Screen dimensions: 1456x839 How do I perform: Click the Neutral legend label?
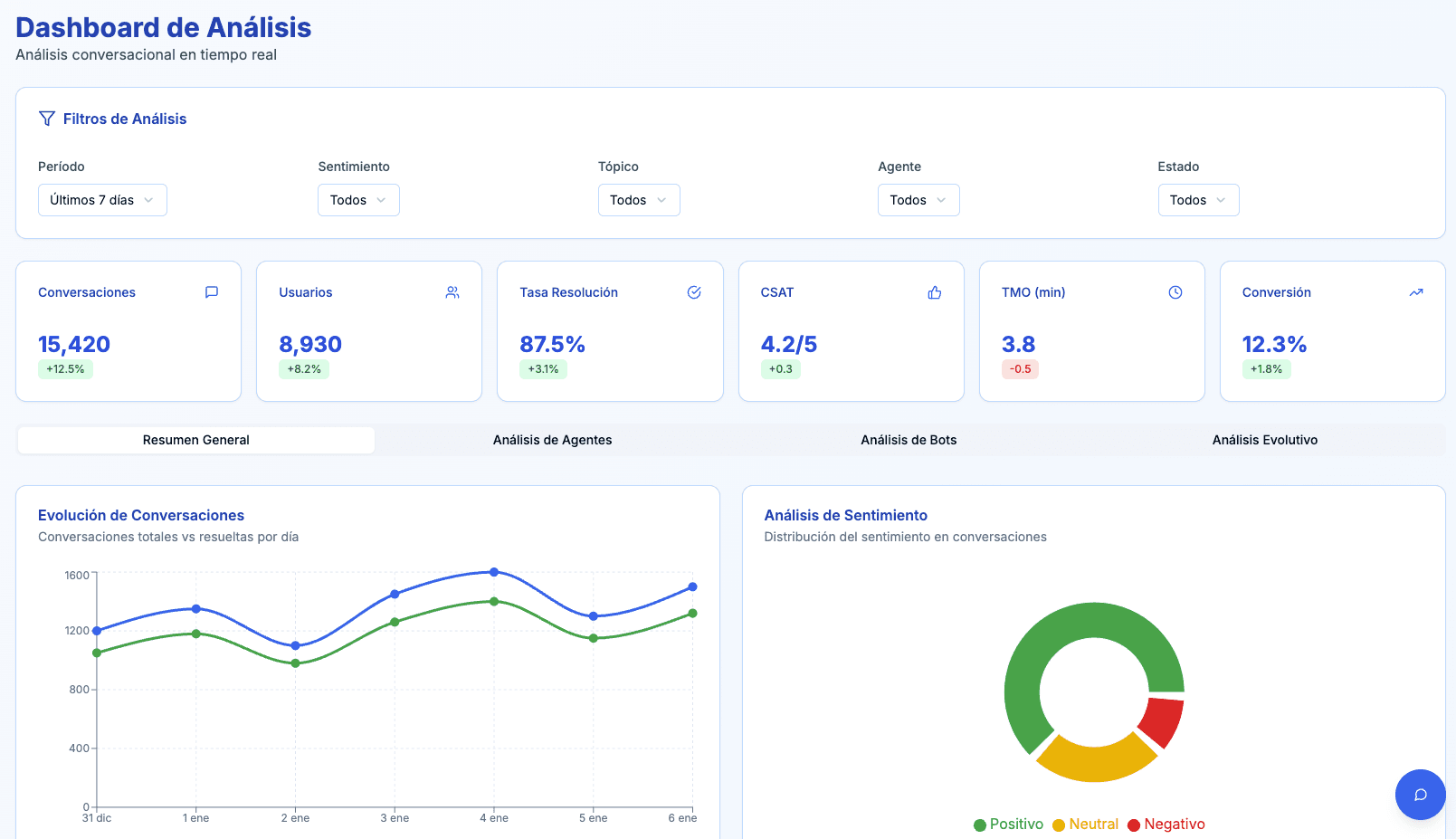[x=1094, y=825]
